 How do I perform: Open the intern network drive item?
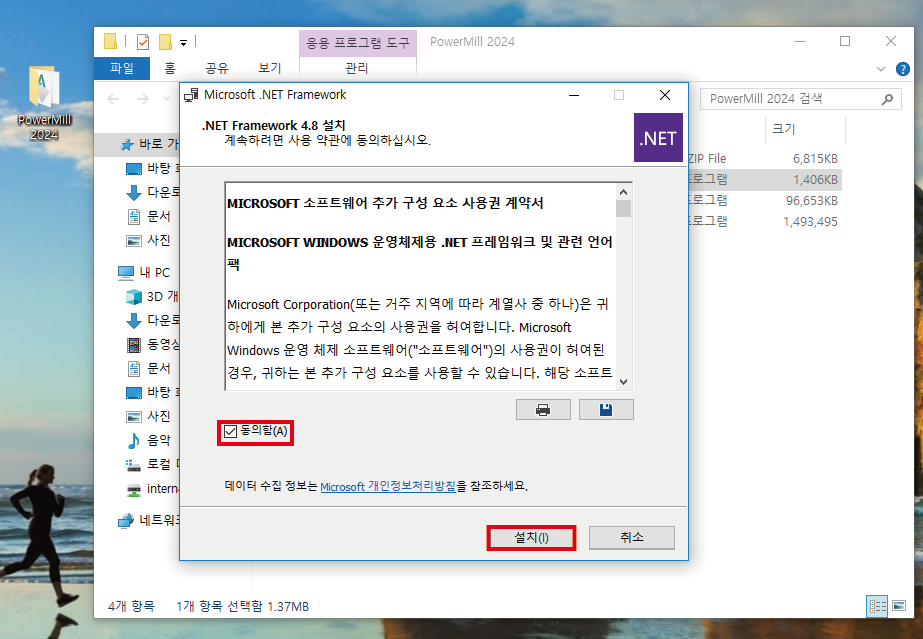[x=153, y=489]
